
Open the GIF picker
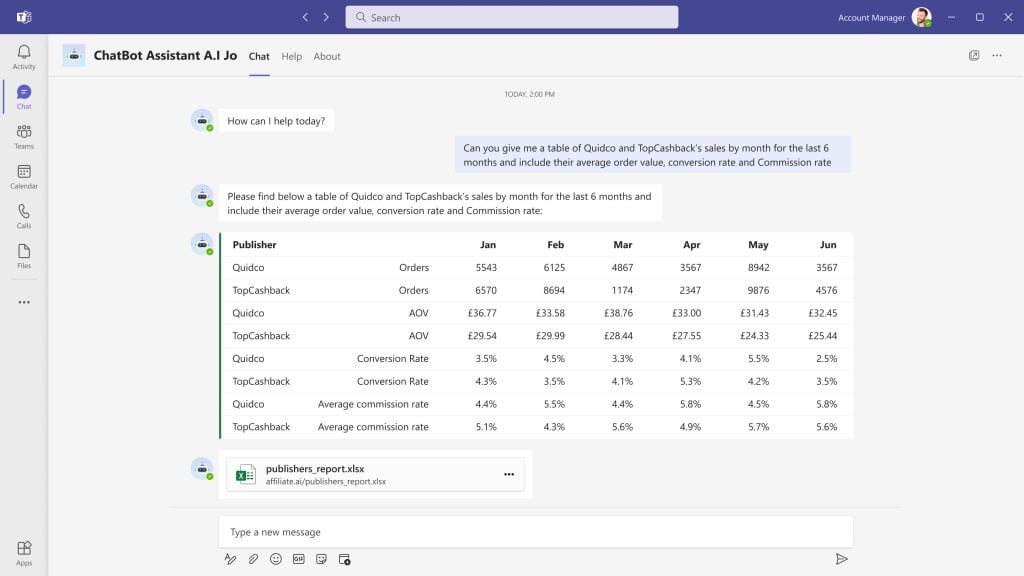[298, 559]
